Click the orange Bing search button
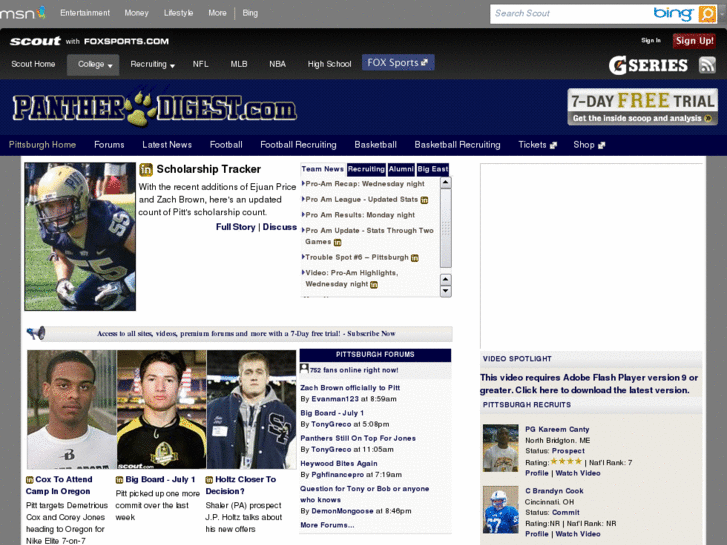This screenshot has height=545, width=727. tap(707, 14)
